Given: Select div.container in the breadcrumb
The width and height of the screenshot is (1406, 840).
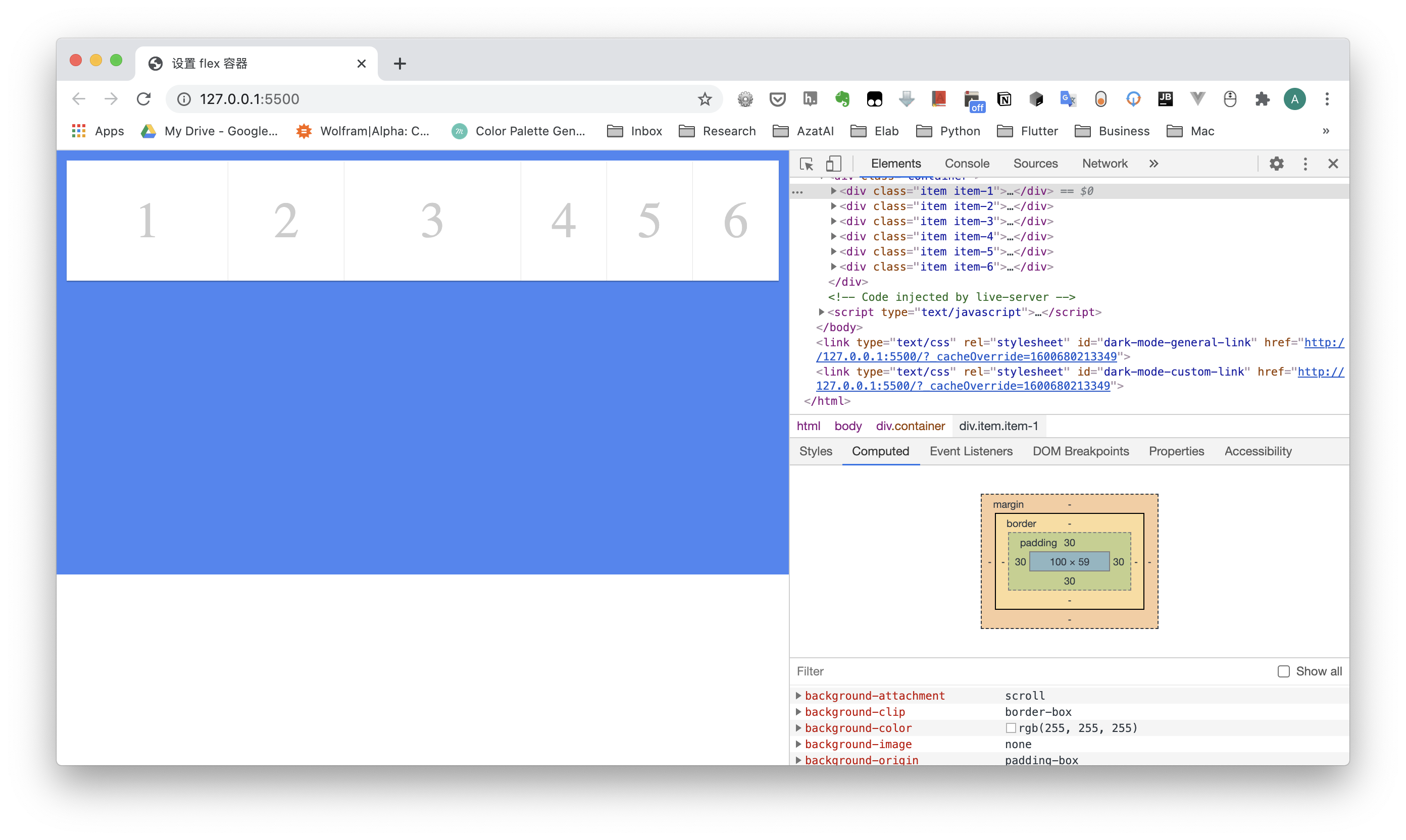Looking at the screenshot, I should [x=910, y=426].
